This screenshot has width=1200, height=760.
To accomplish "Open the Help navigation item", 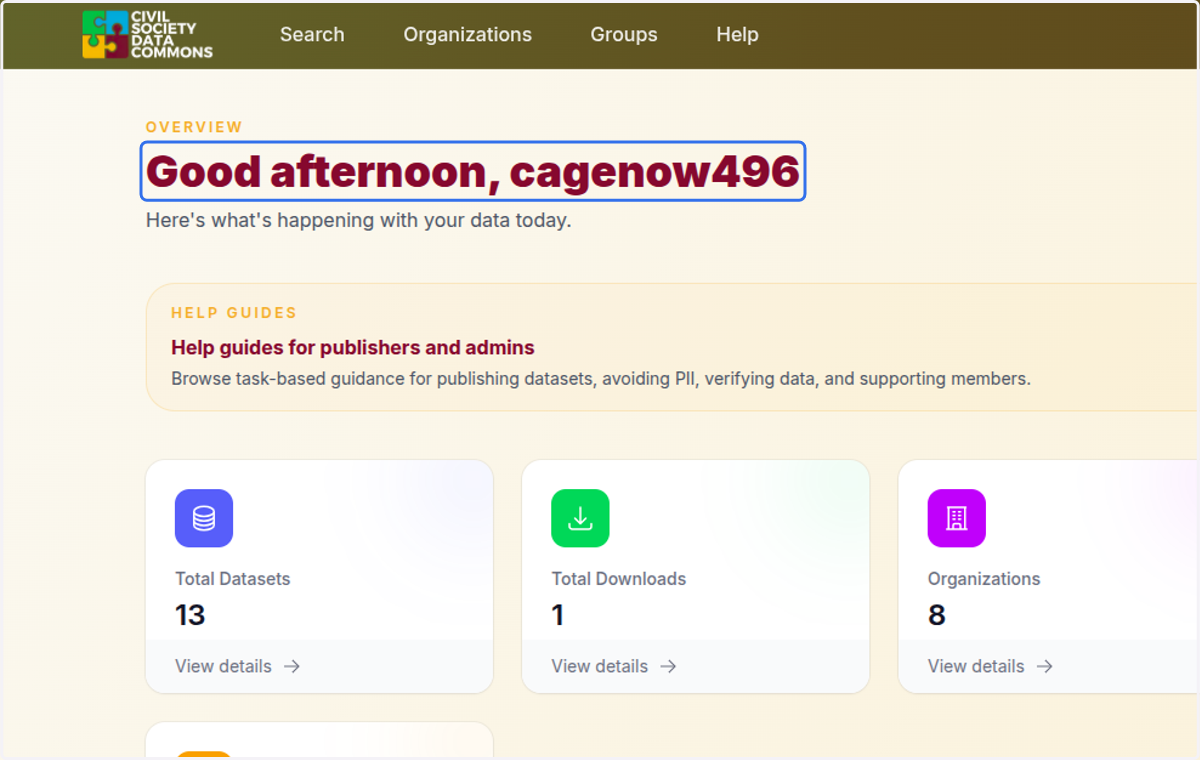I will (737, 34).
